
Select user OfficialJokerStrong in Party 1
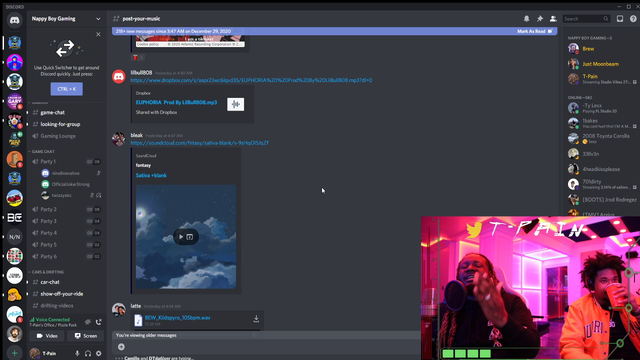point(71,184)
